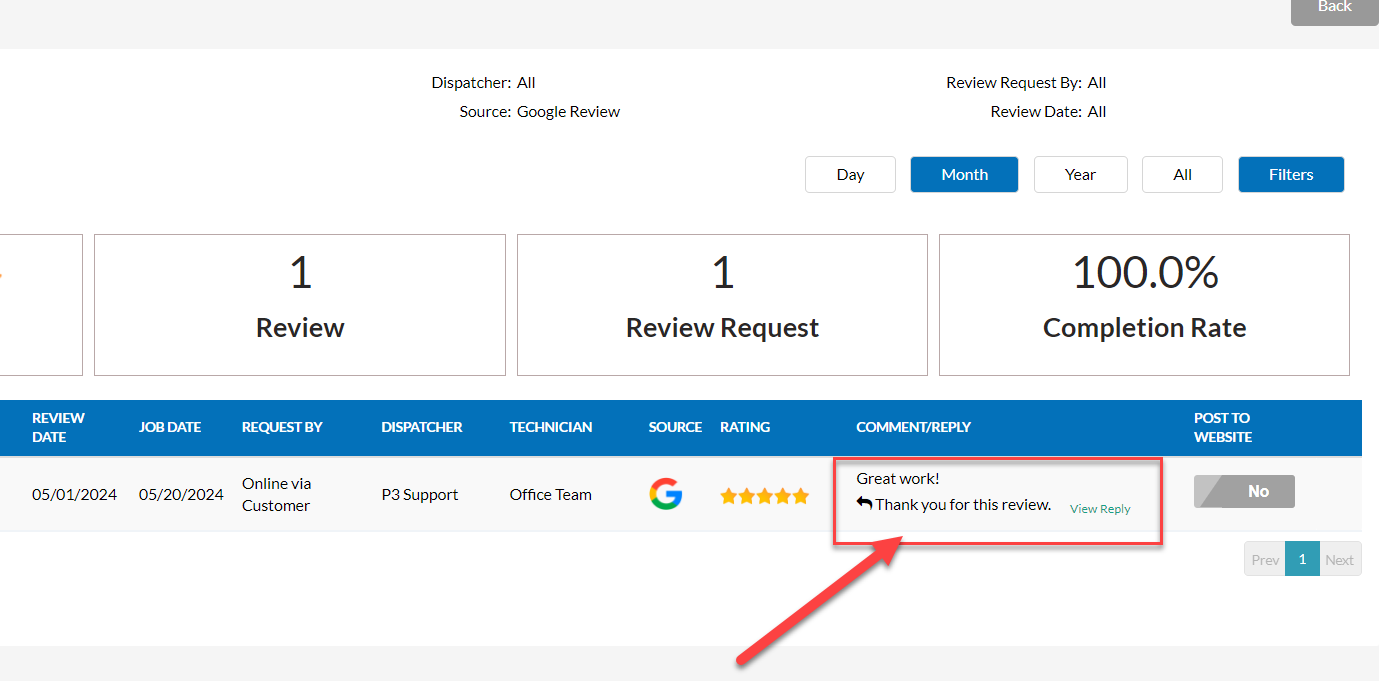Sort by Rating column header
1379x681 pixels.
tap(745, 427)
